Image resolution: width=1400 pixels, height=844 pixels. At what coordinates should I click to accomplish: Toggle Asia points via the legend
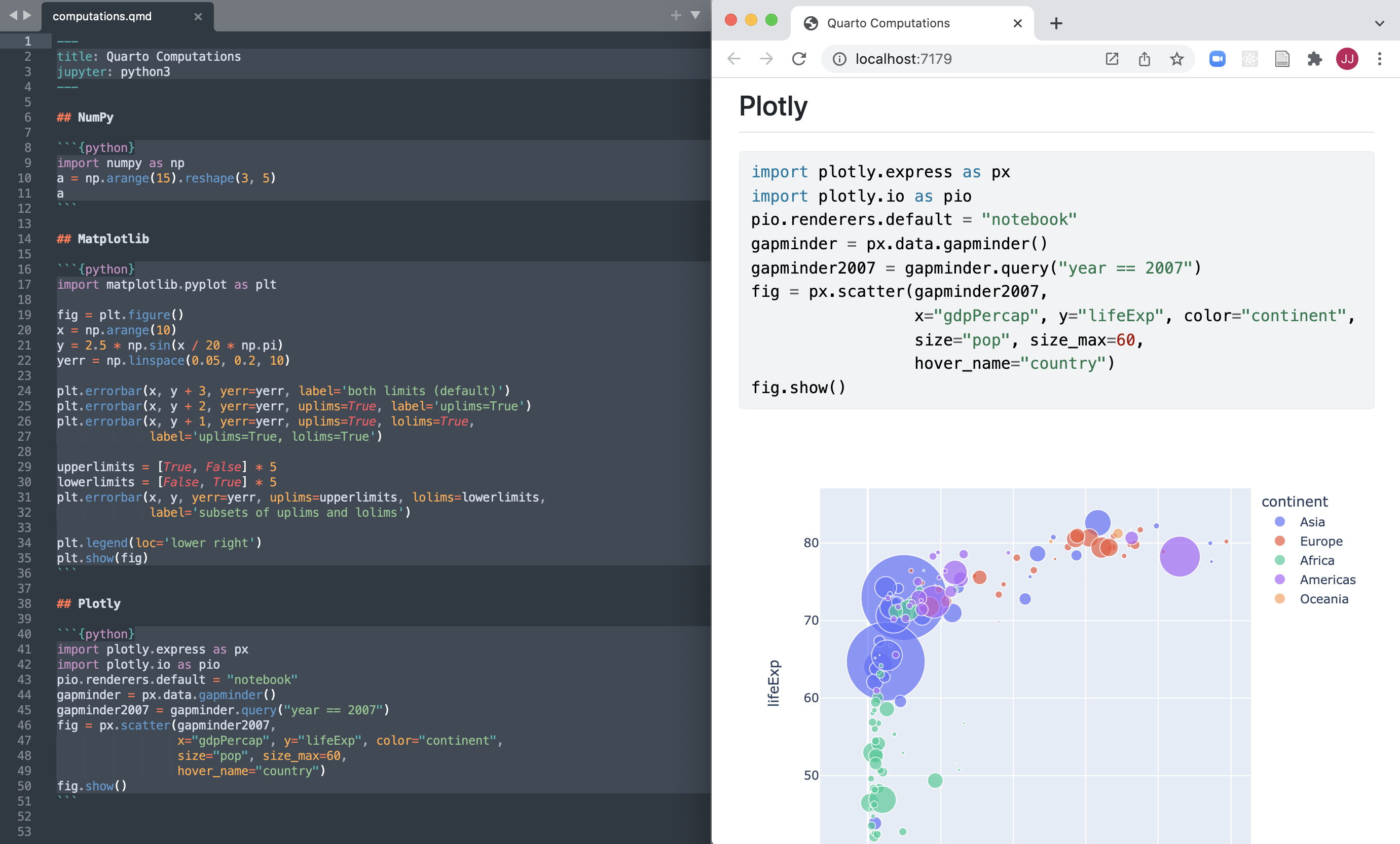1312,522
